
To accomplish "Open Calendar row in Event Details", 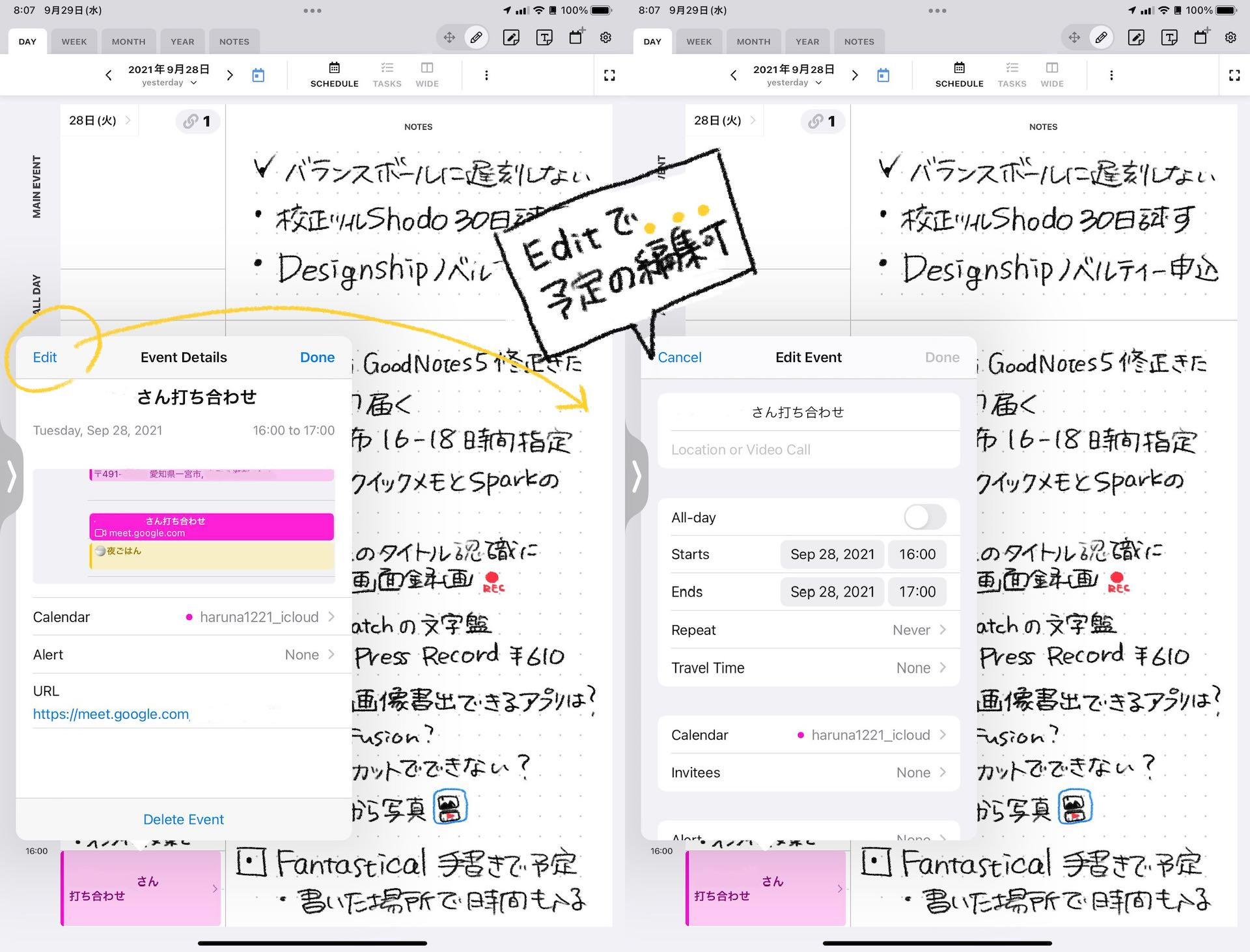I will pos(184,617).
